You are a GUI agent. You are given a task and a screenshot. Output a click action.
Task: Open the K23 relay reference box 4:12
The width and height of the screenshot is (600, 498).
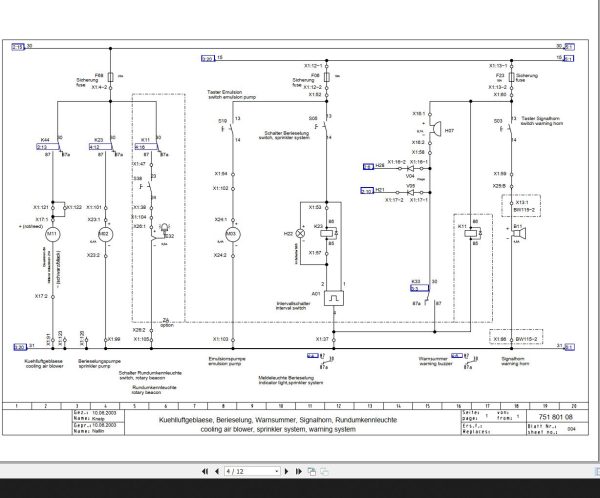pyautogui.click(x=100, y=147)
